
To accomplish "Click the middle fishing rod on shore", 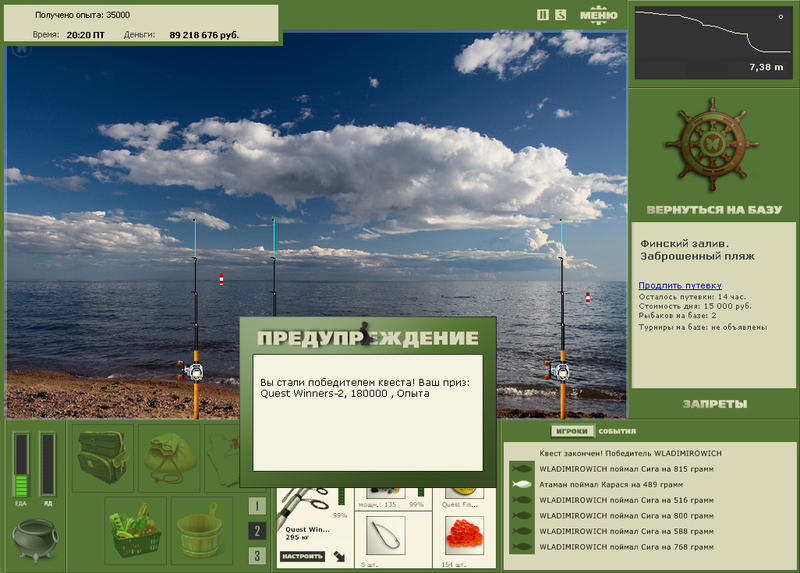I will click(x=273, y=268).
